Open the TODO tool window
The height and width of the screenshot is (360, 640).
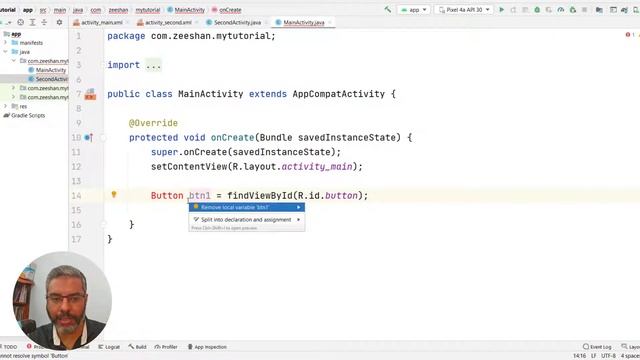coord(9,347)
